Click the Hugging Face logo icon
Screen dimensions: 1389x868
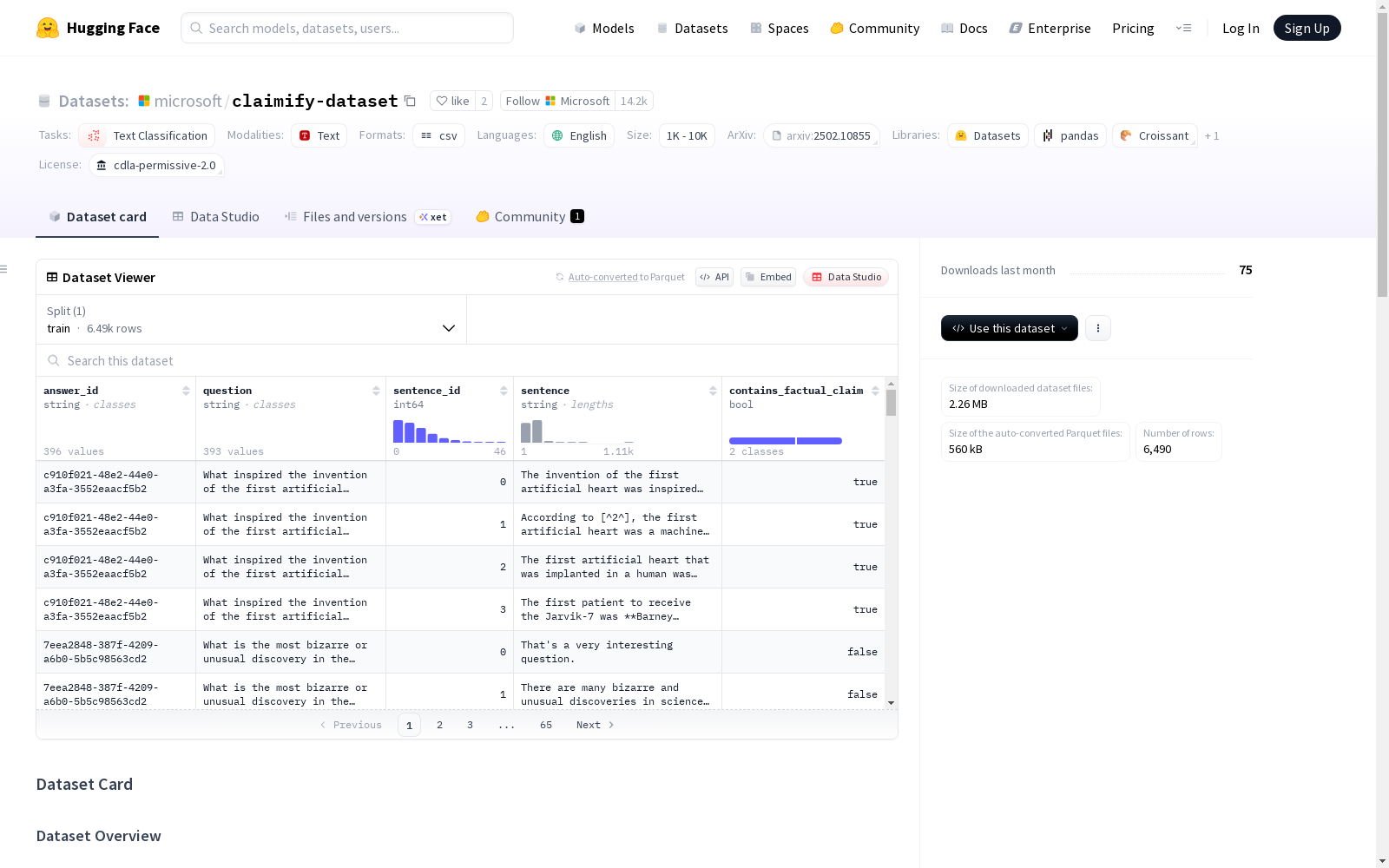coord(48,28)
